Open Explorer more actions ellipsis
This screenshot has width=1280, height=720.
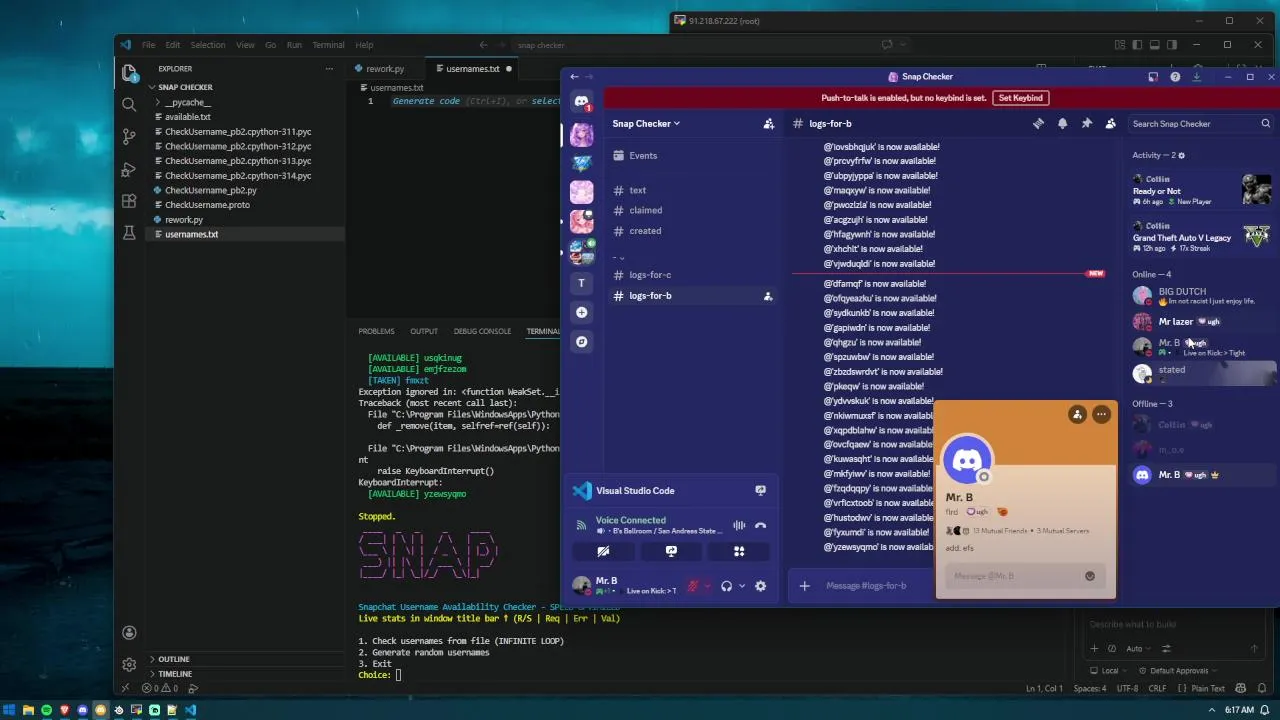[329, 69]
